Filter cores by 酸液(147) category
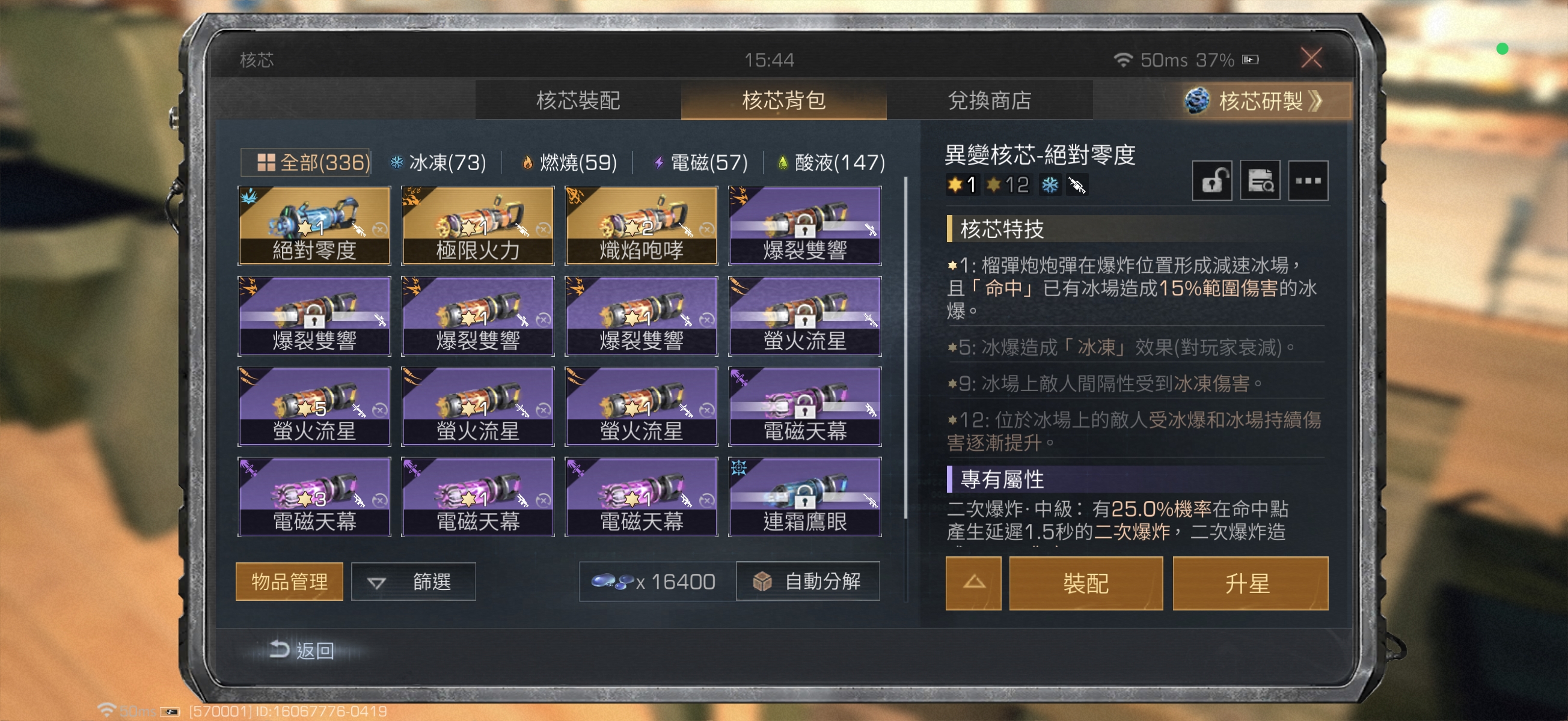 831,163
